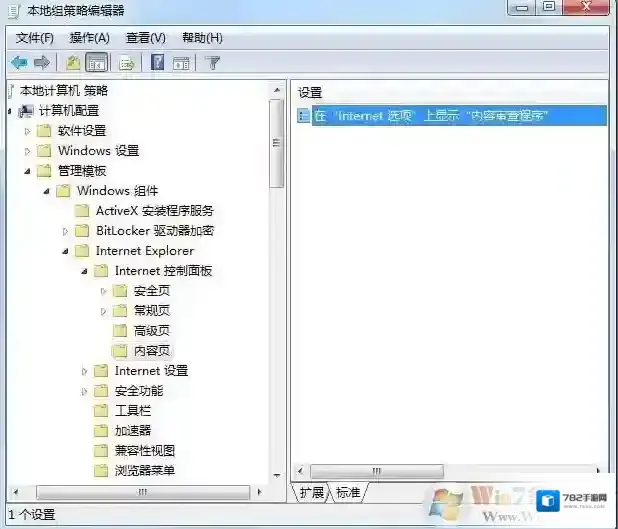Click the title bar app icon
The height and width of the screenshot is (529, 618).
coord(14,11)
